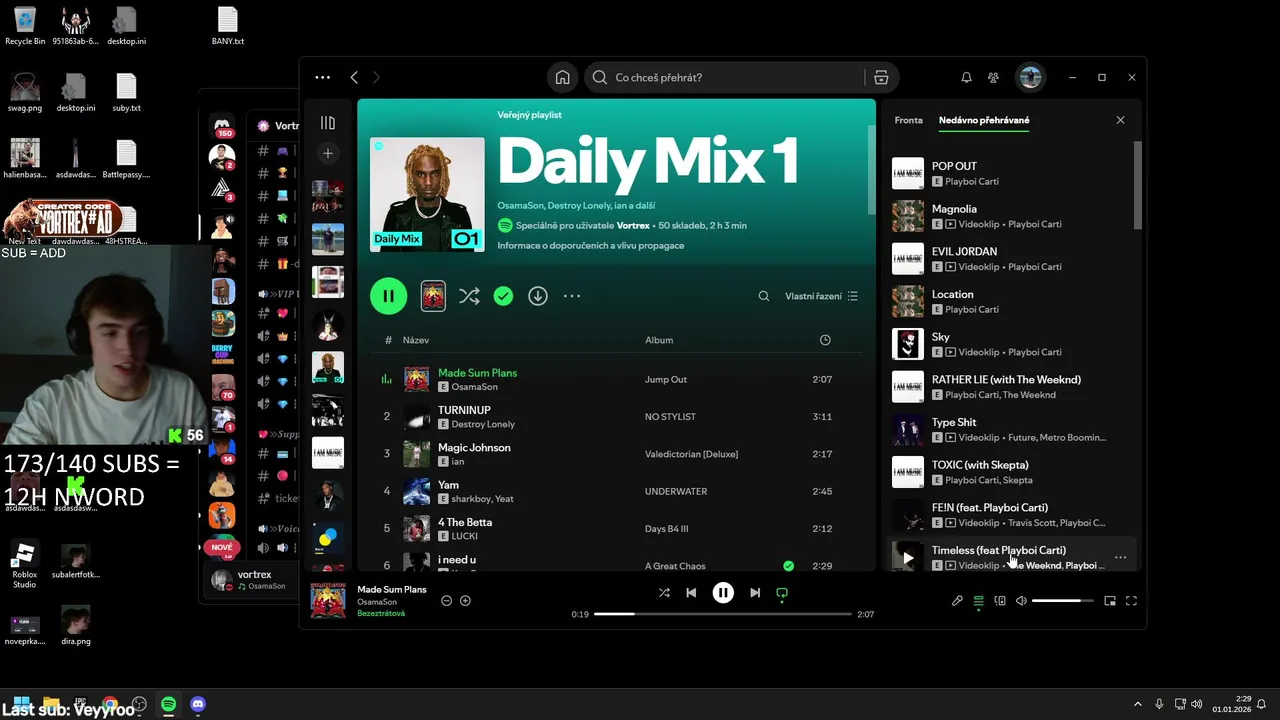Open the Recycle Bin desktop icon

tap(25, 26)
